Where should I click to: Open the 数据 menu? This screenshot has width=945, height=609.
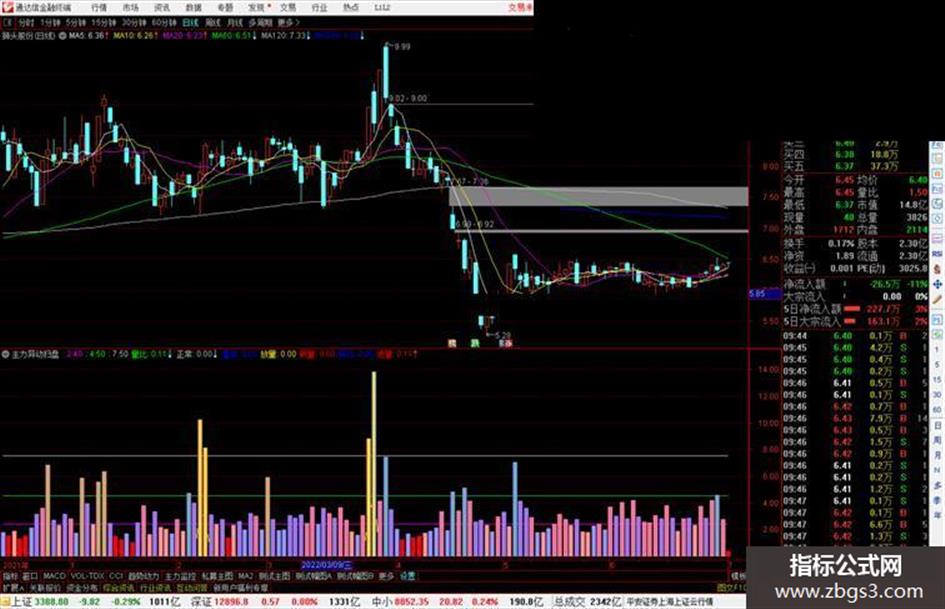[193, 8]
